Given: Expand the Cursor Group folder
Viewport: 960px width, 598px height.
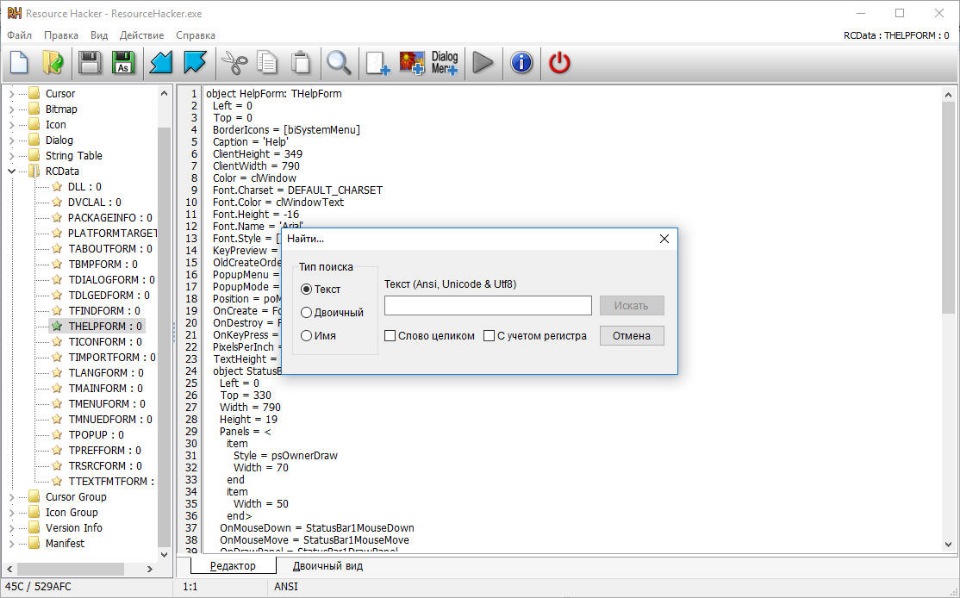Looking at the screenshot, I should tap(11, 497).
